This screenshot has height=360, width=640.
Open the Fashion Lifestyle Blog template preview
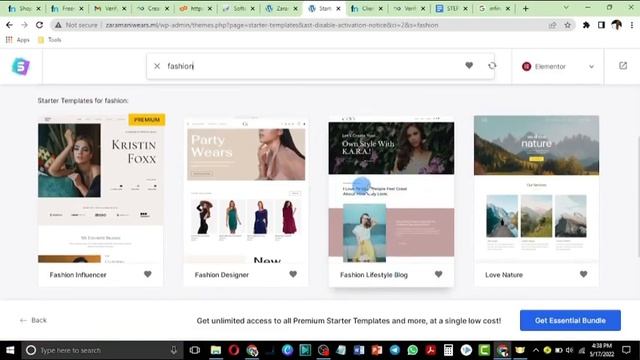click(391, 189)
